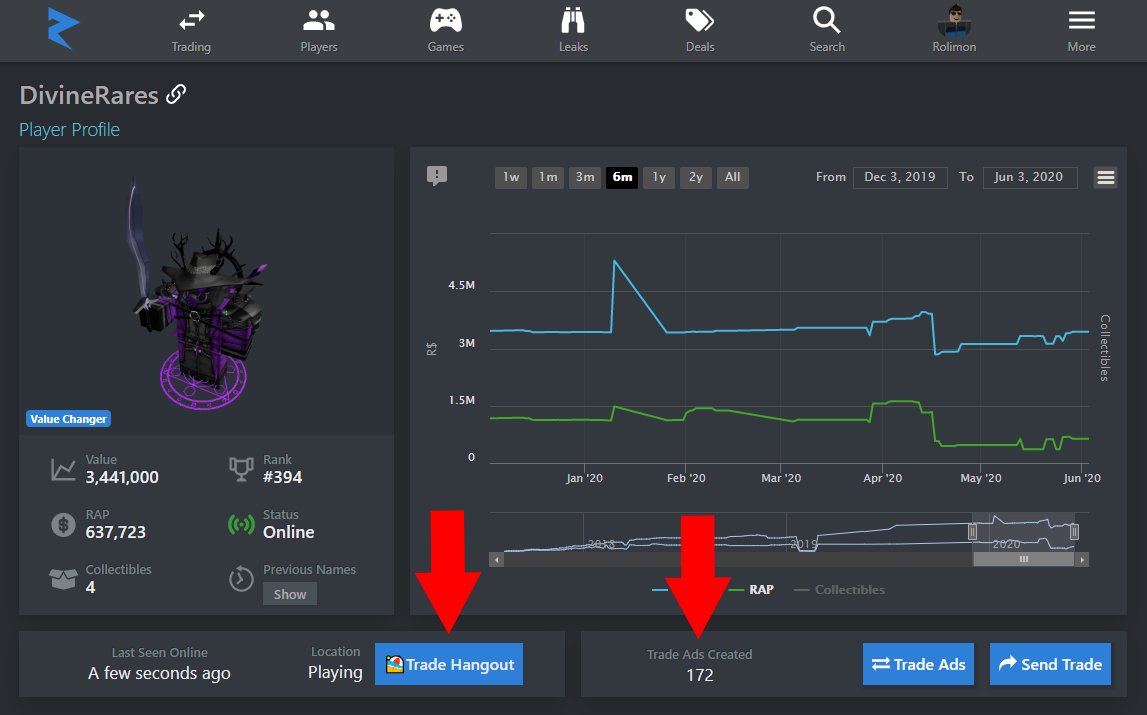The width and height of the screenshot is (1147, 715).
Task: Click the Rank #394 text
Action: point(282,478)
